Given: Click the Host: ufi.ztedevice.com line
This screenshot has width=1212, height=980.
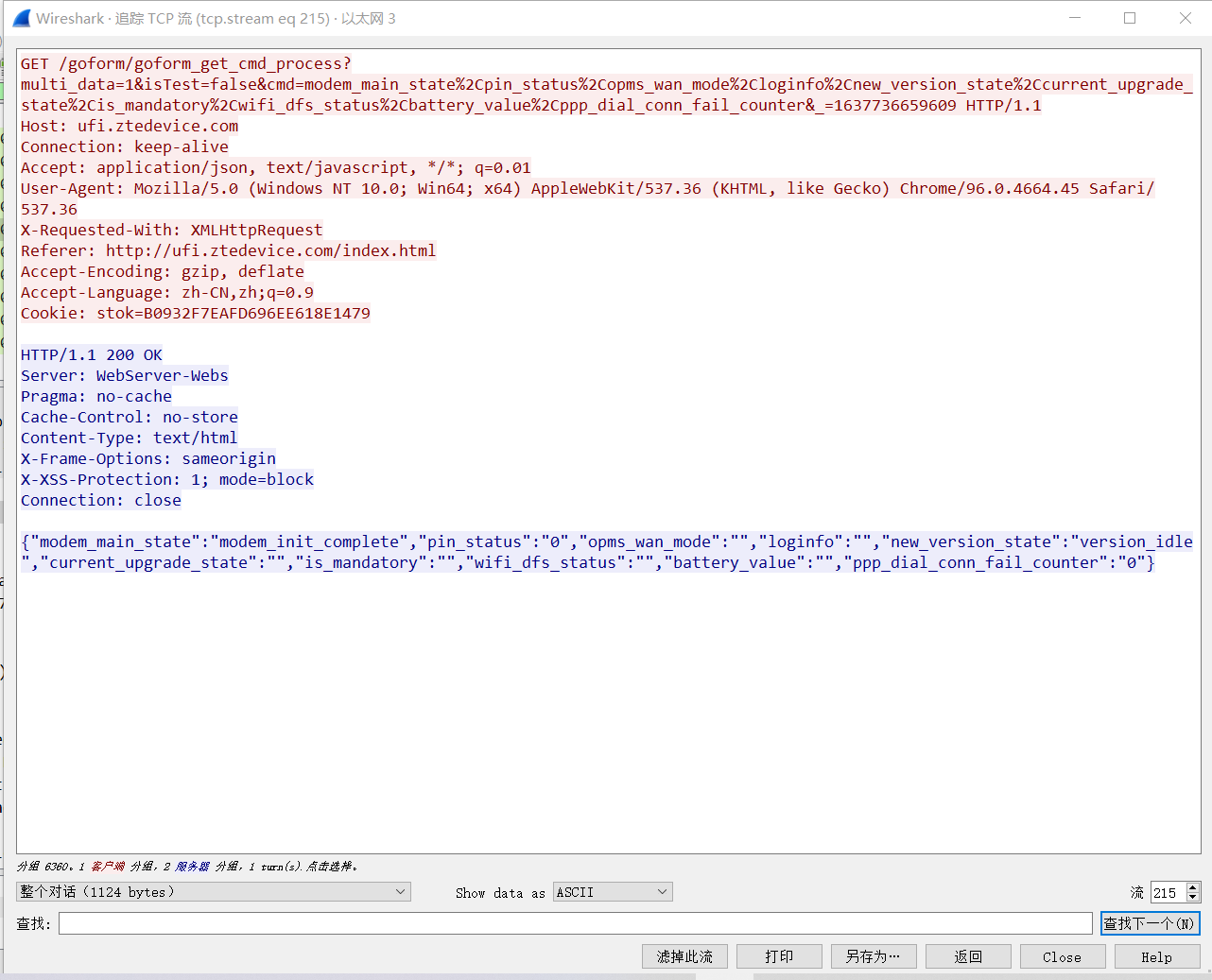Looking at the screenshot, I should [x=130, y=126].
